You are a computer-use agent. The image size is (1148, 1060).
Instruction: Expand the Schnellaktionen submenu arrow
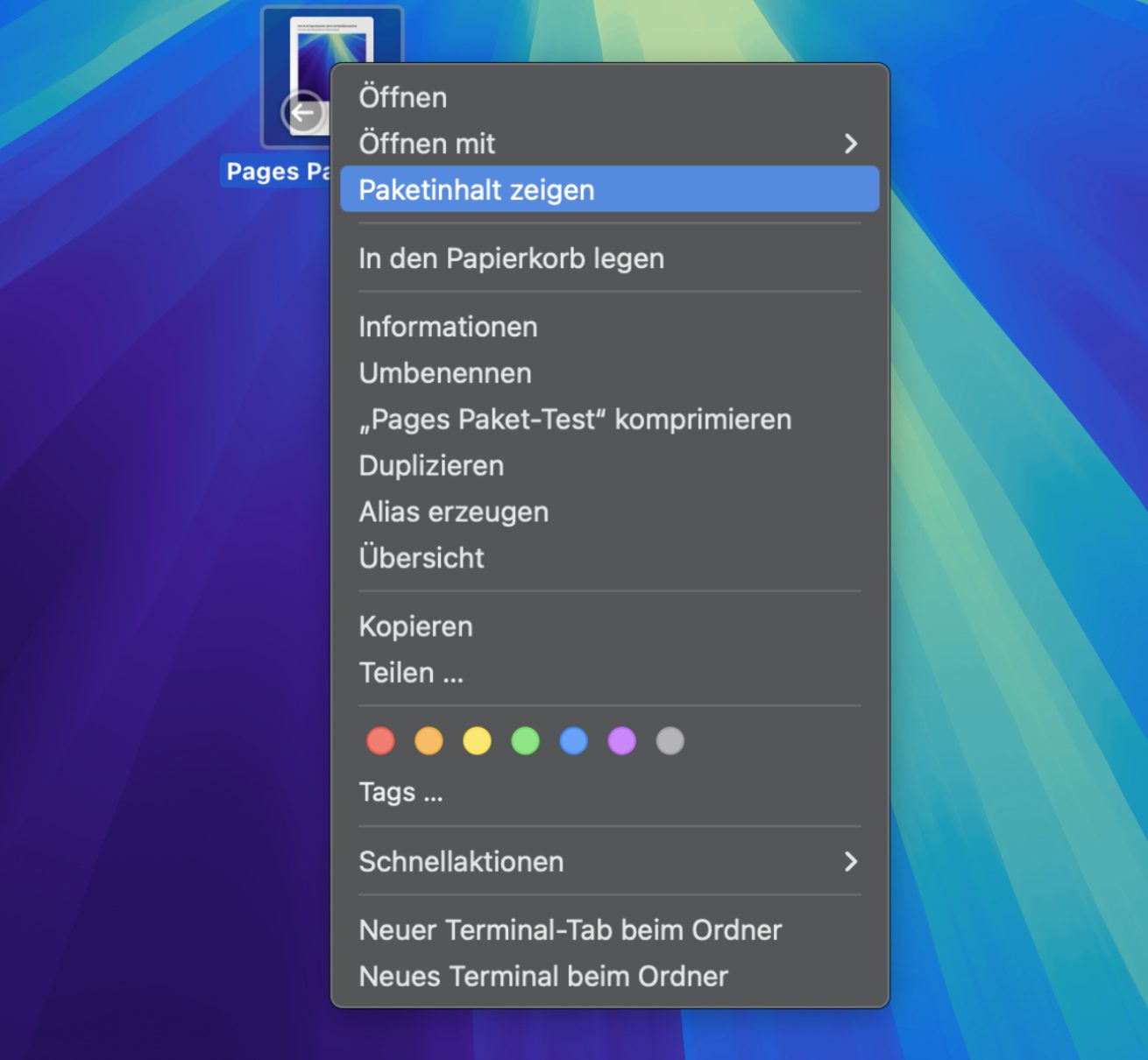[x=850, y=862]
